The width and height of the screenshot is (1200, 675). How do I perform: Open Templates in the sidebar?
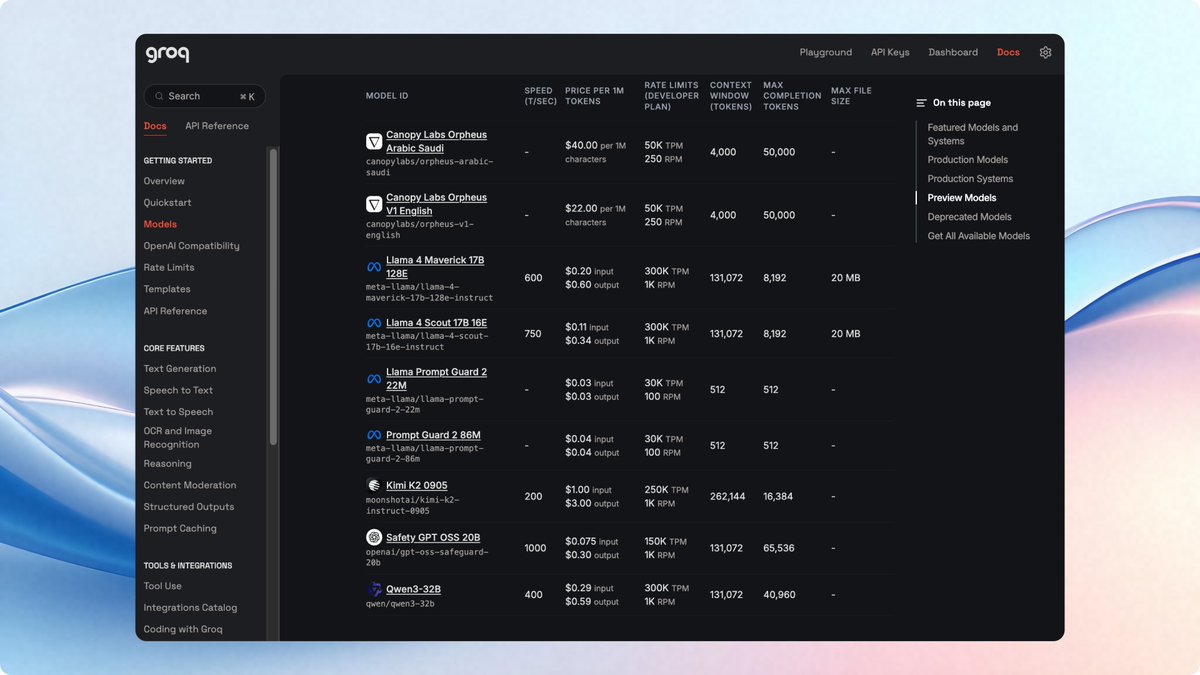(x=167, y=289)
